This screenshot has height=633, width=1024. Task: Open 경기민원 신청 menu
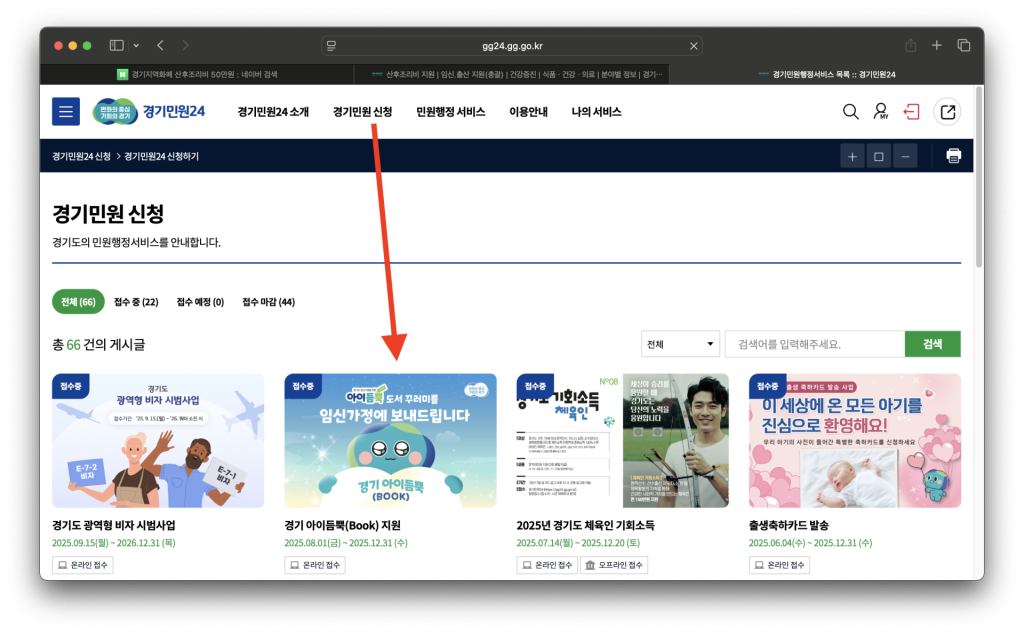tap(362, 112)
